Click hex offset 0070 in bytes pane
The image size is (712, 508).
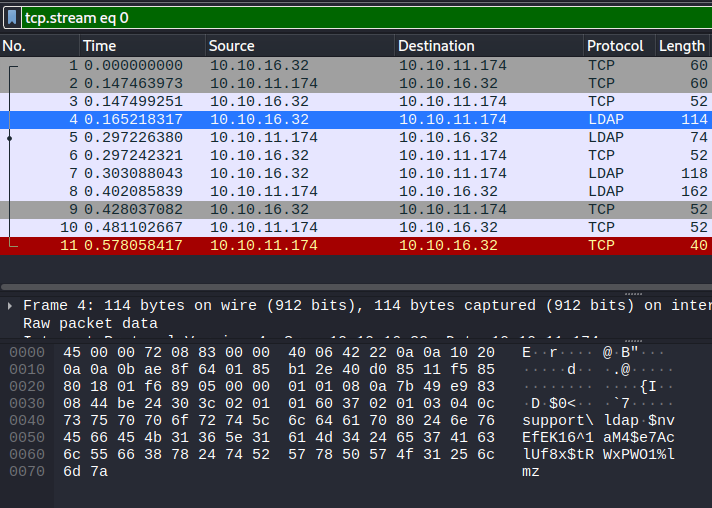coord(27,472)
